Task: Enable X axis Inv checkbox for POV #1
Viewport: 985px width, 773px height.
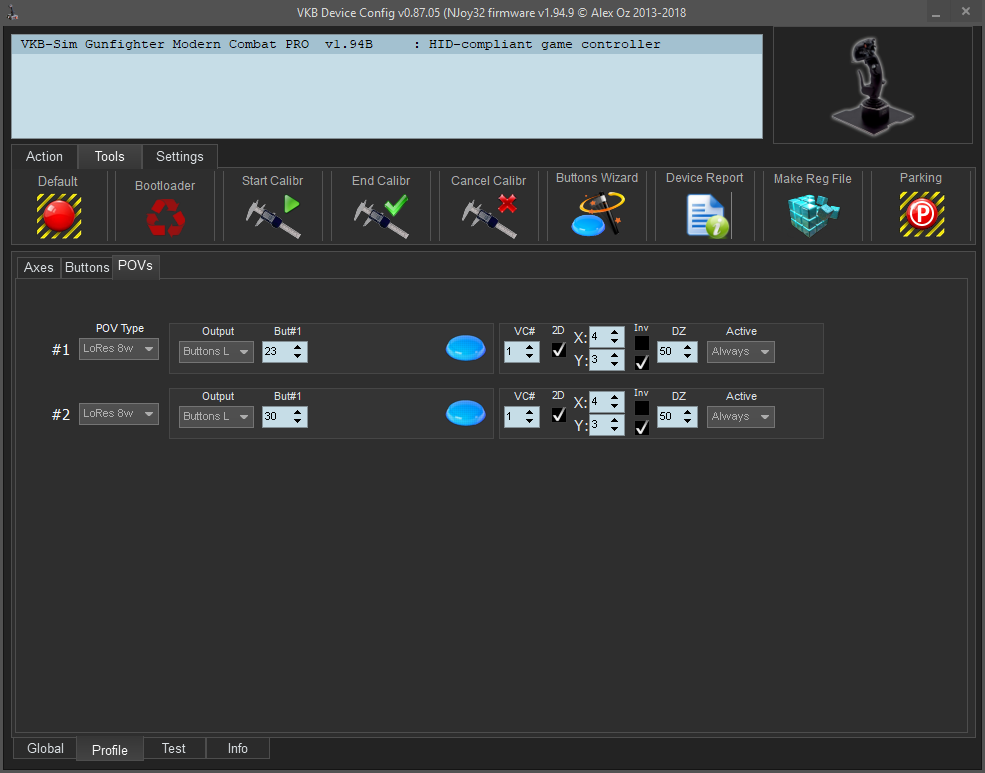Action: [641, 343]
